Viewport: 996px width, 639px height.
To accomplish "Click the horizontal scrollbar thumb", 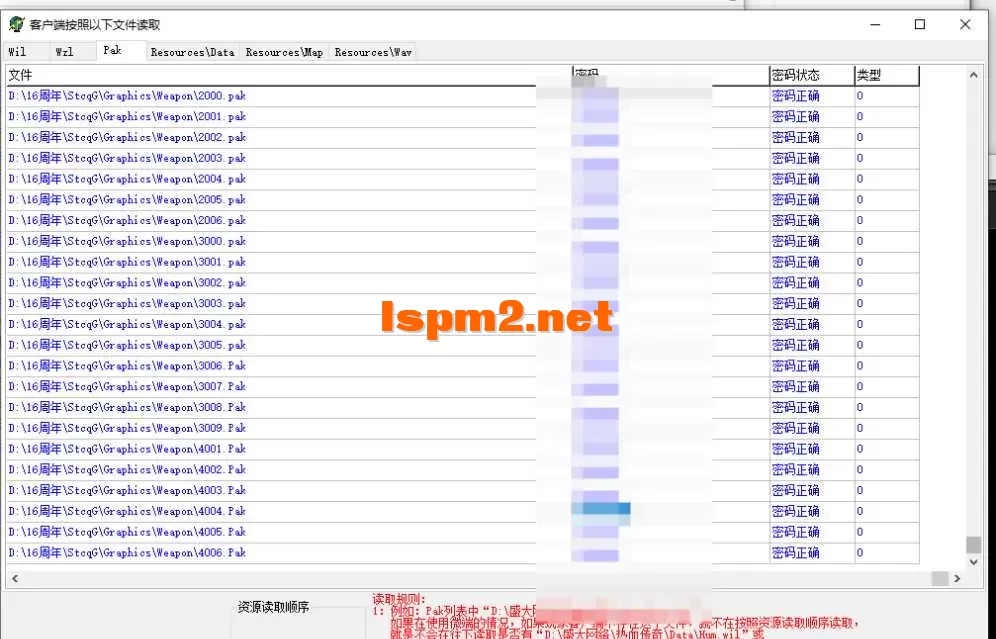I will (x=940, y=579).
